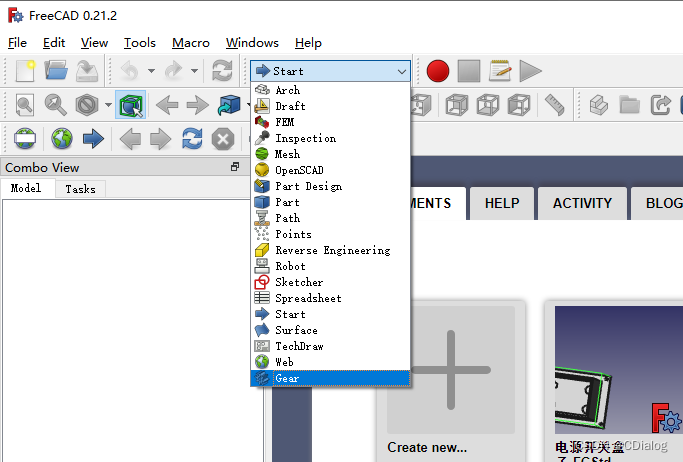Image resolution: width=683 pixels, height=462 pixels.
Task: Open the HELP tab on start page
Action: (502, 203)
